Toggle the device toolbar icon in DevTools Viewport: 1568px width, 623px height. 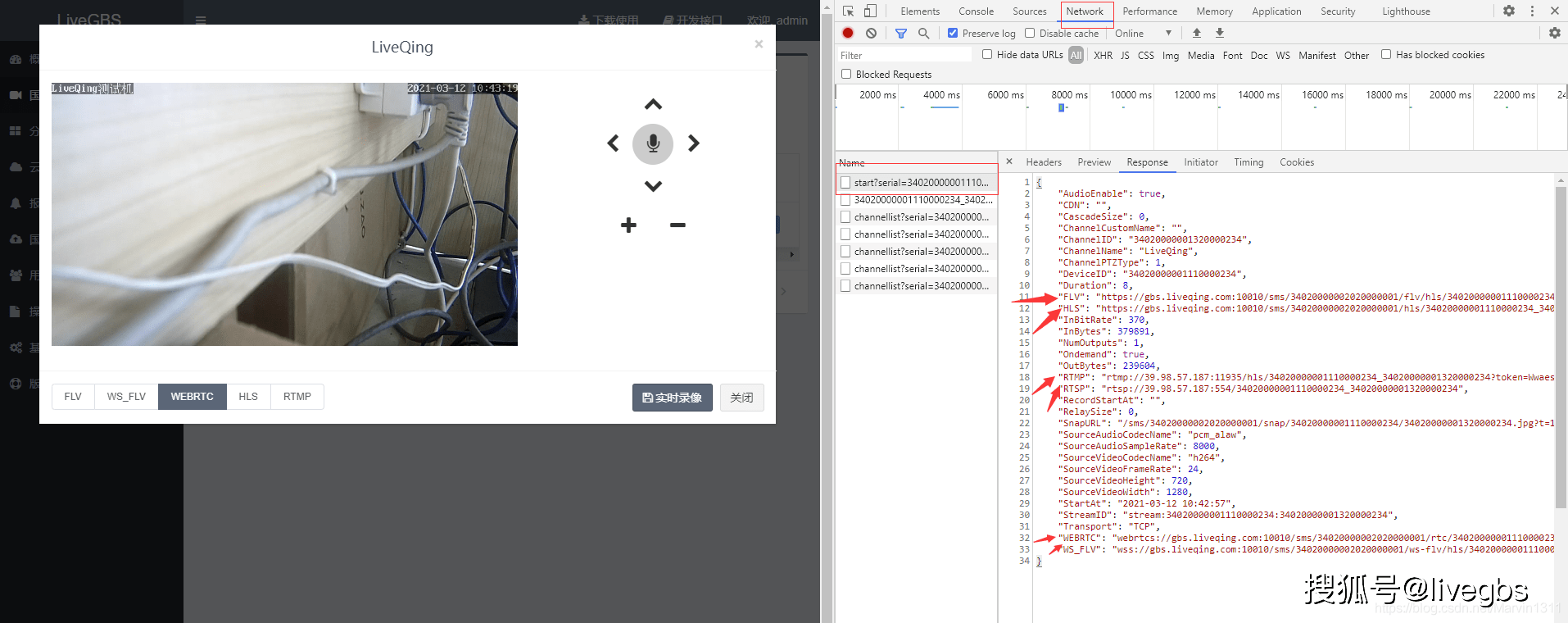click(x=870, y=11)
